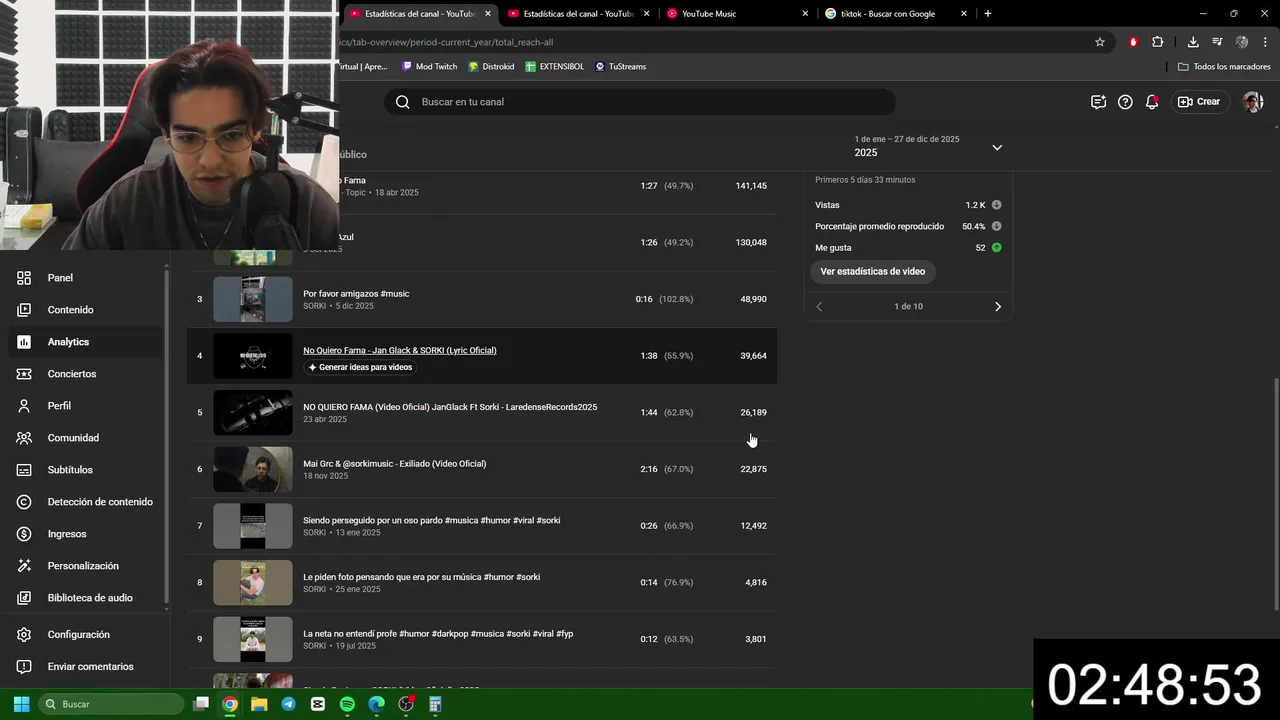Screen dimensions: 1280x720
Task: Open the Chrome profile avatar in toolbar
Action: click(1242, 42)
